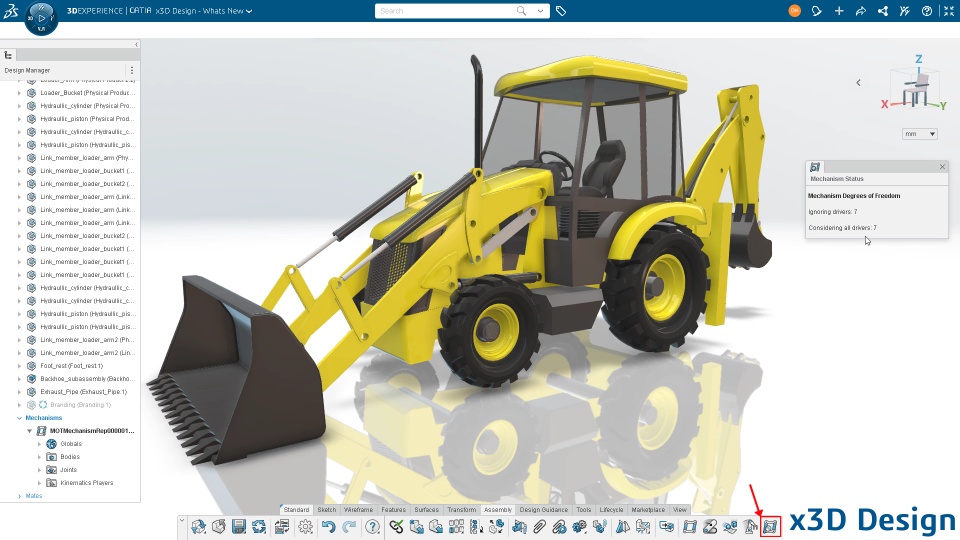Expand the Mates section
Screen dimensions: 960x540
point(20,496)
